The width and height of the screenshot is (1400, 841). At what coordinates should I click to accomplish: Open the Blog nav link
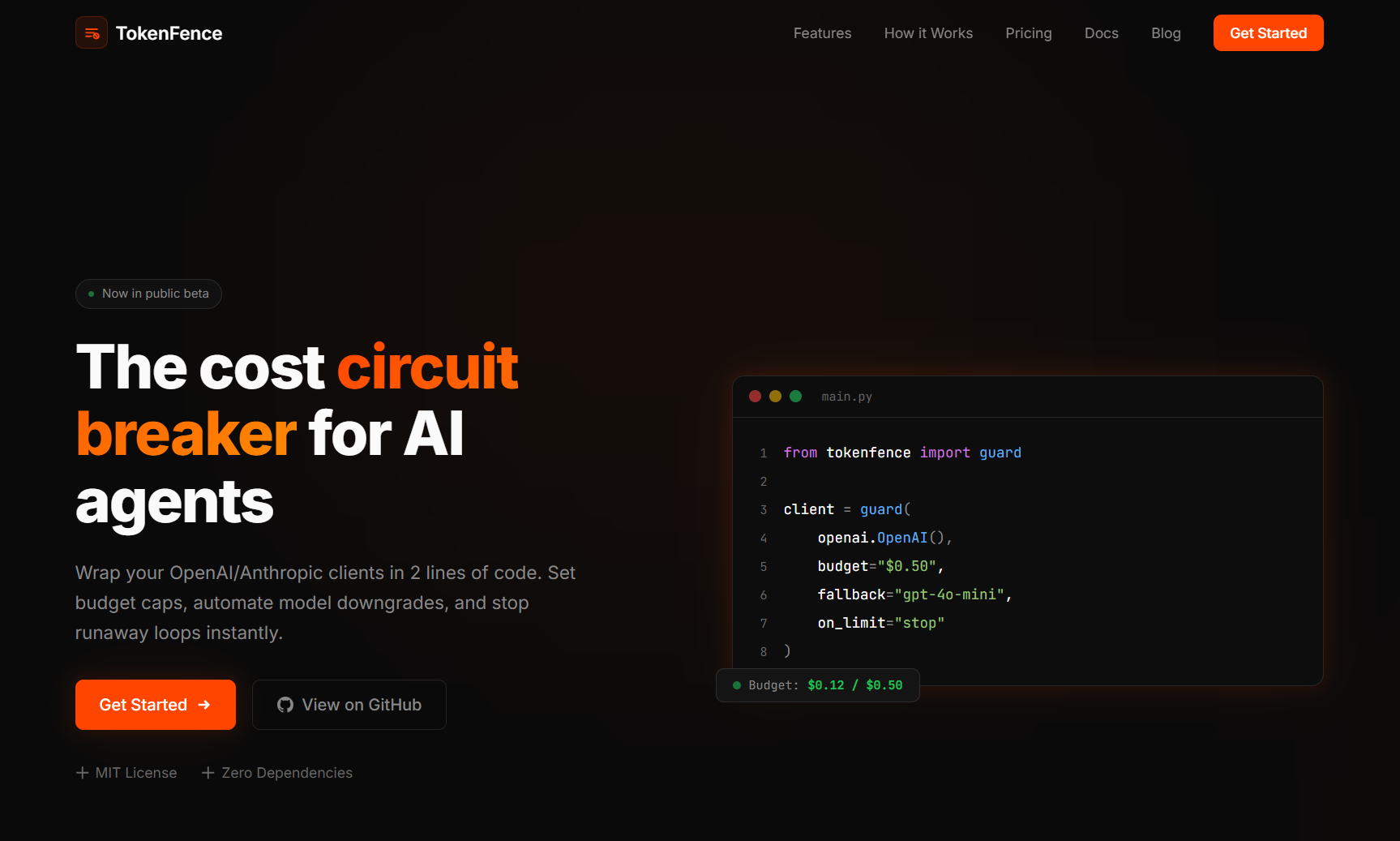(1166, 33)
